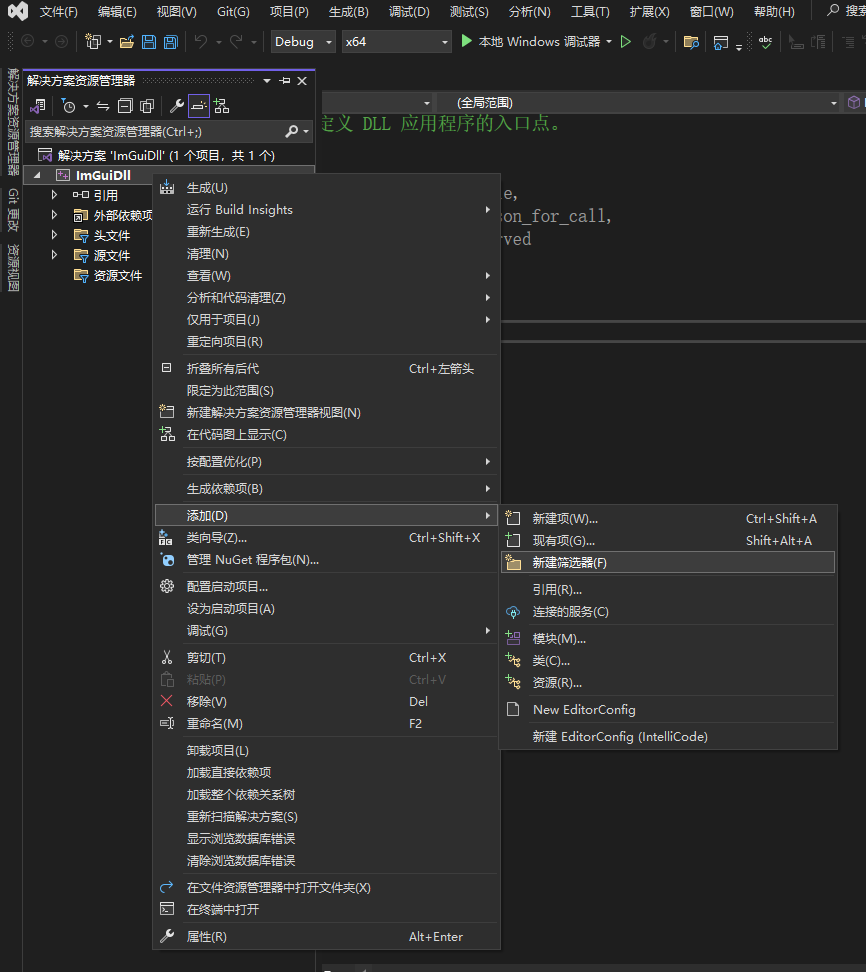Image resolution: width=866 pixels, height=972 pixels.
Task: Select 卸载项目(L) in context menu
Action: 326,751
